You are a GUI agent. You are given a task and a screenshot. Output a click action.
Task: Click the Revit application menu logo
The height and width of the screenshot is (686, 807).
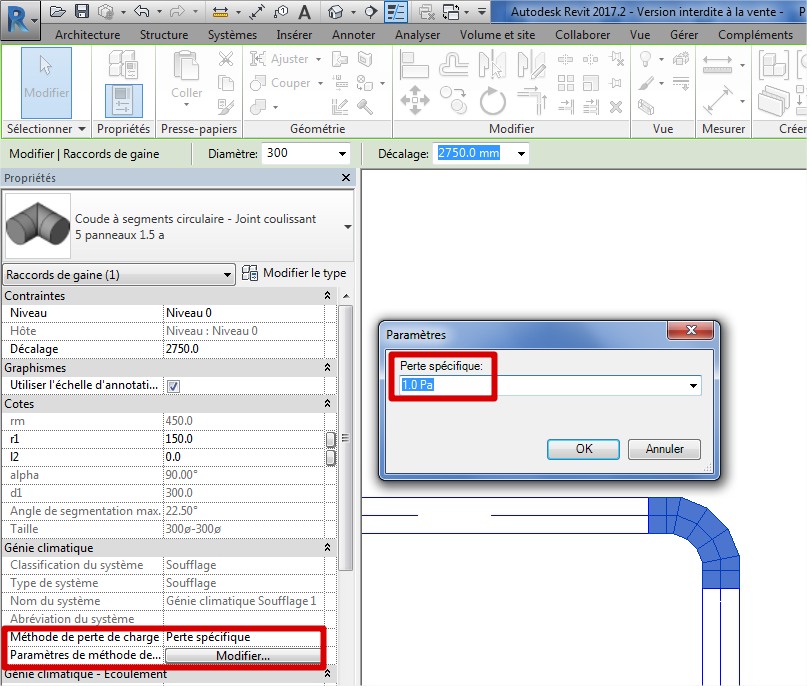[x=18, y=17]
